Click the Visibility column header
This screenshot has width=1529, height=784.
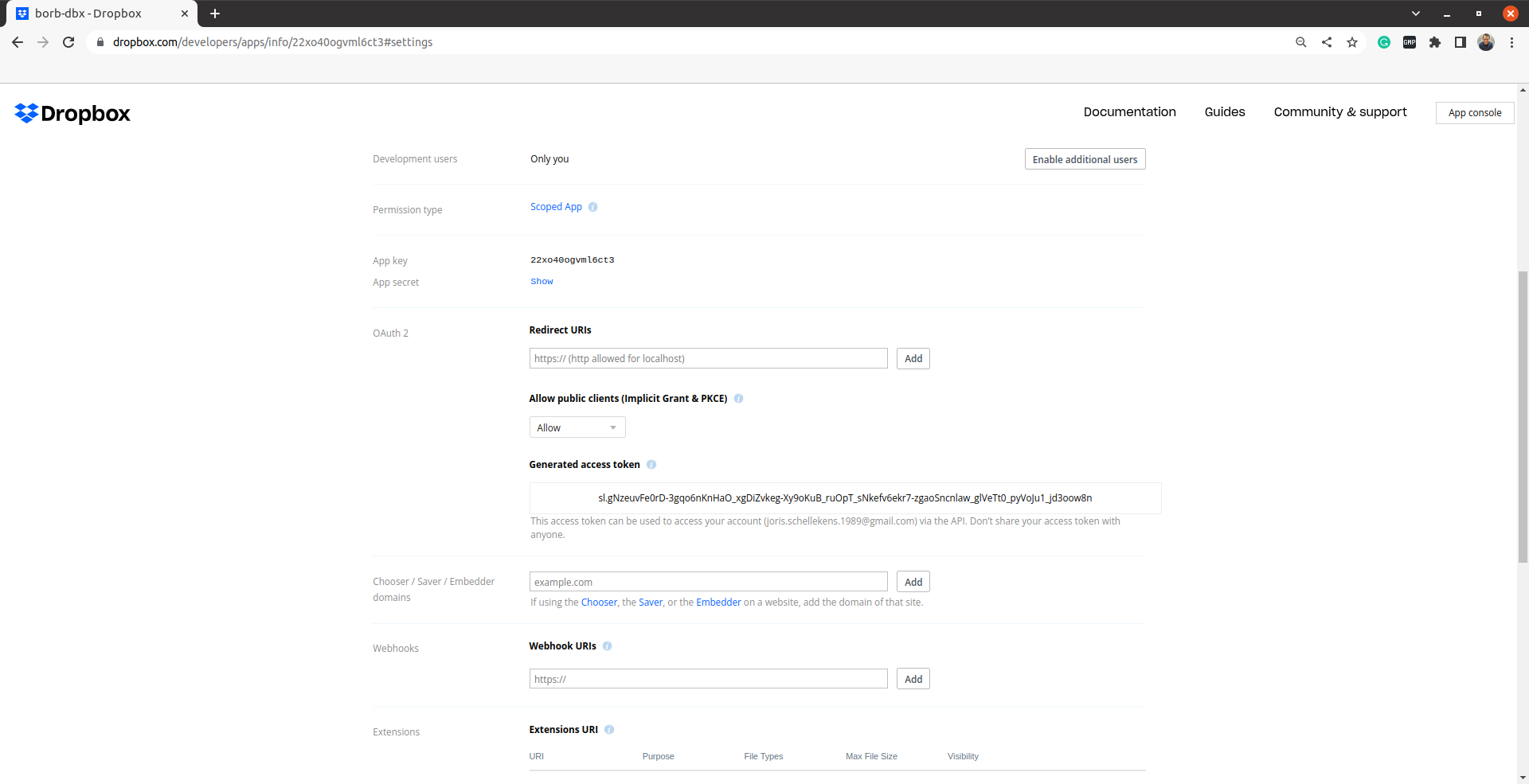click(x=963, y=757)
